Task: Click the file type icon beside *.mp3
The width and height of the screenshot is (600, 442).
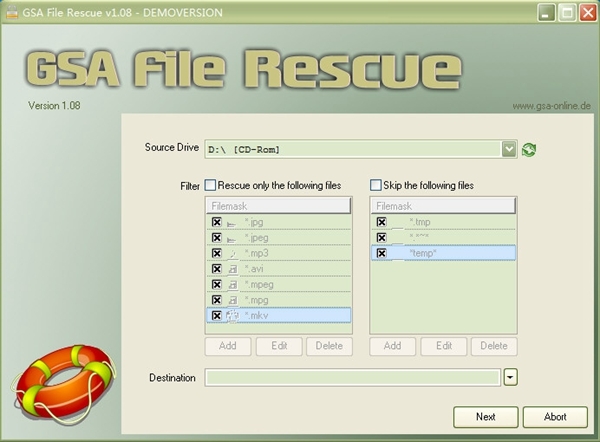Action: point(232,254)
